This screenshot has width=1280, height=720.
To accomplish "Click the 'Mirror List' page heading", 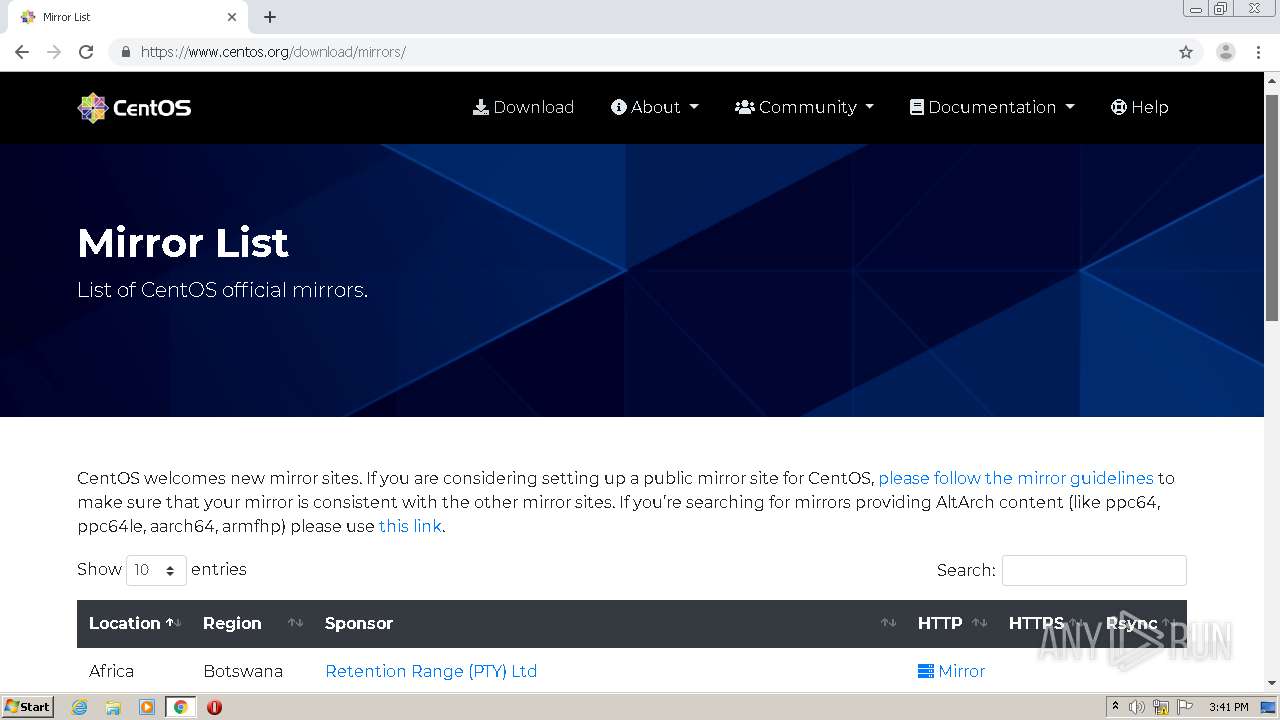I will click(183, 243).
